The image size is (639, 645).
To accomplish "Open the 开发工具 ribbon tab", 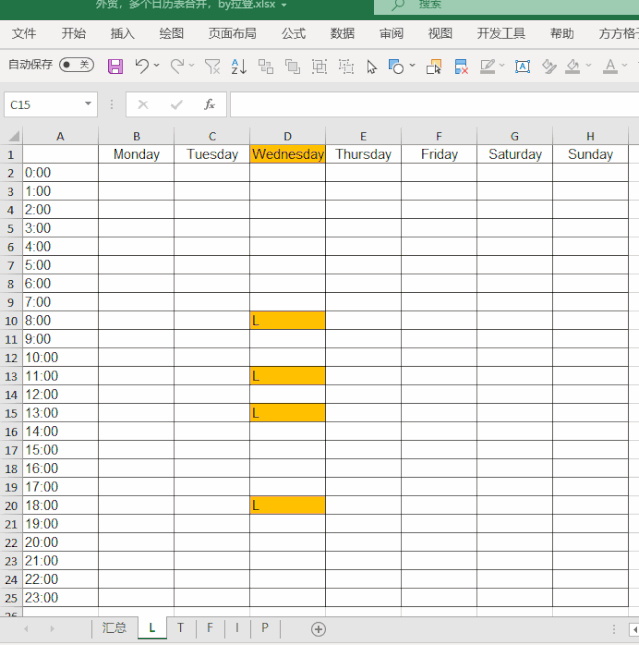I will click(501, 33).
